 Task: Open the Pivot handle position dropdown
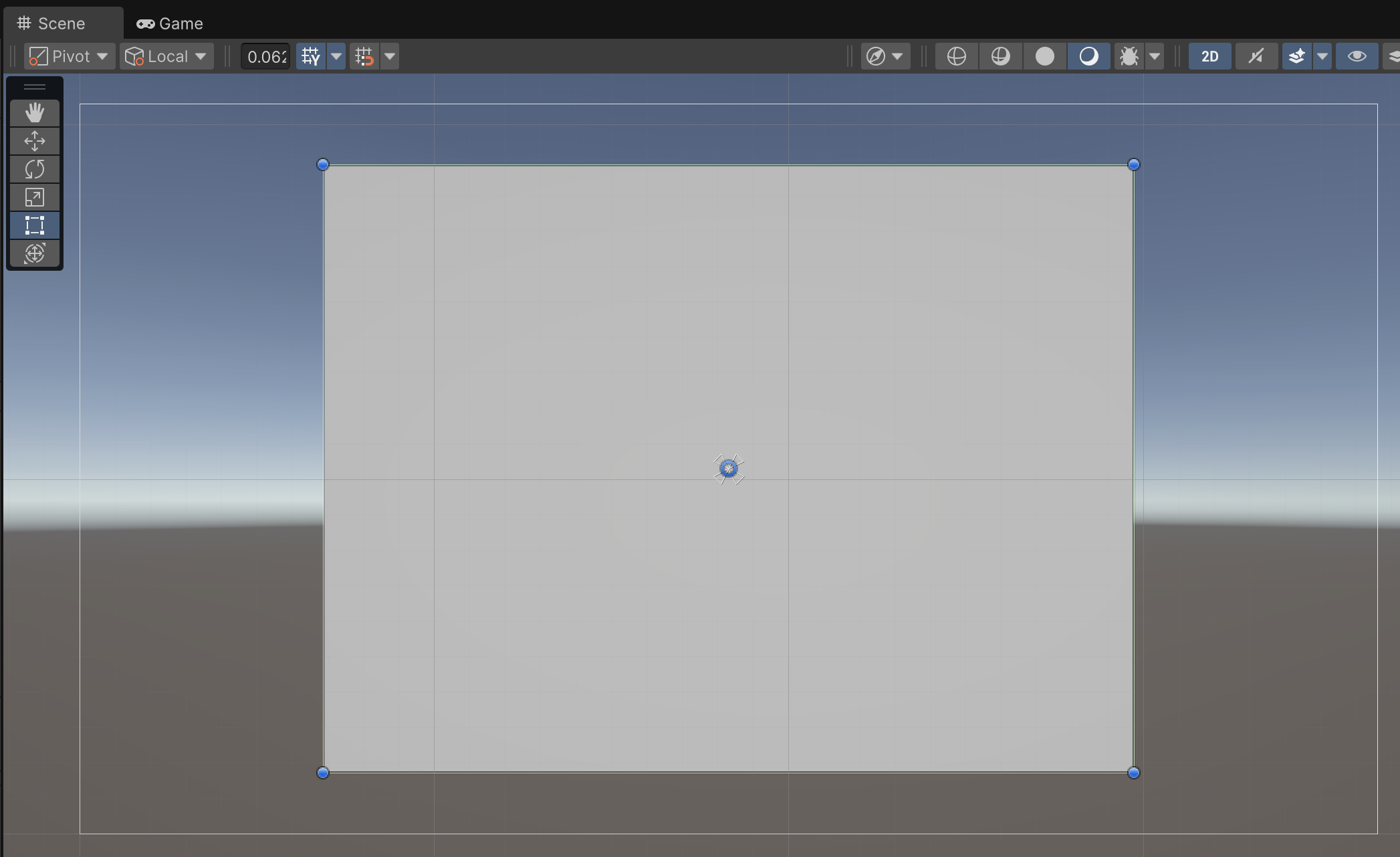(x=70, y=56)
